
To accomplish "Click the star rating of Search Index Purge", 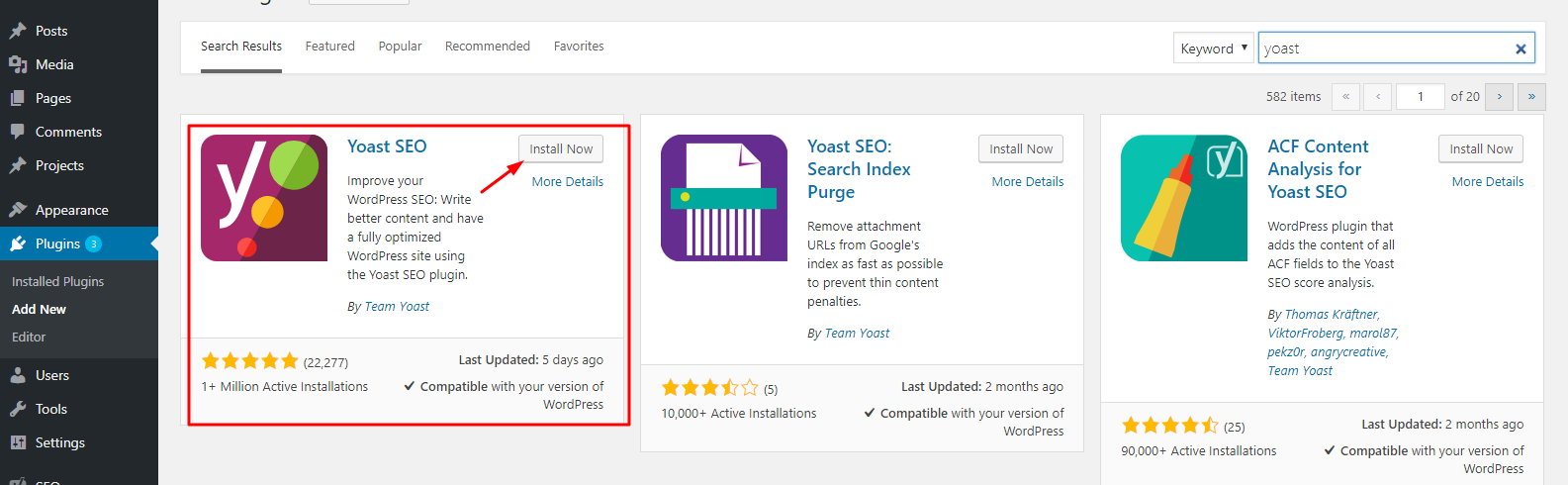I will point(709,388).
